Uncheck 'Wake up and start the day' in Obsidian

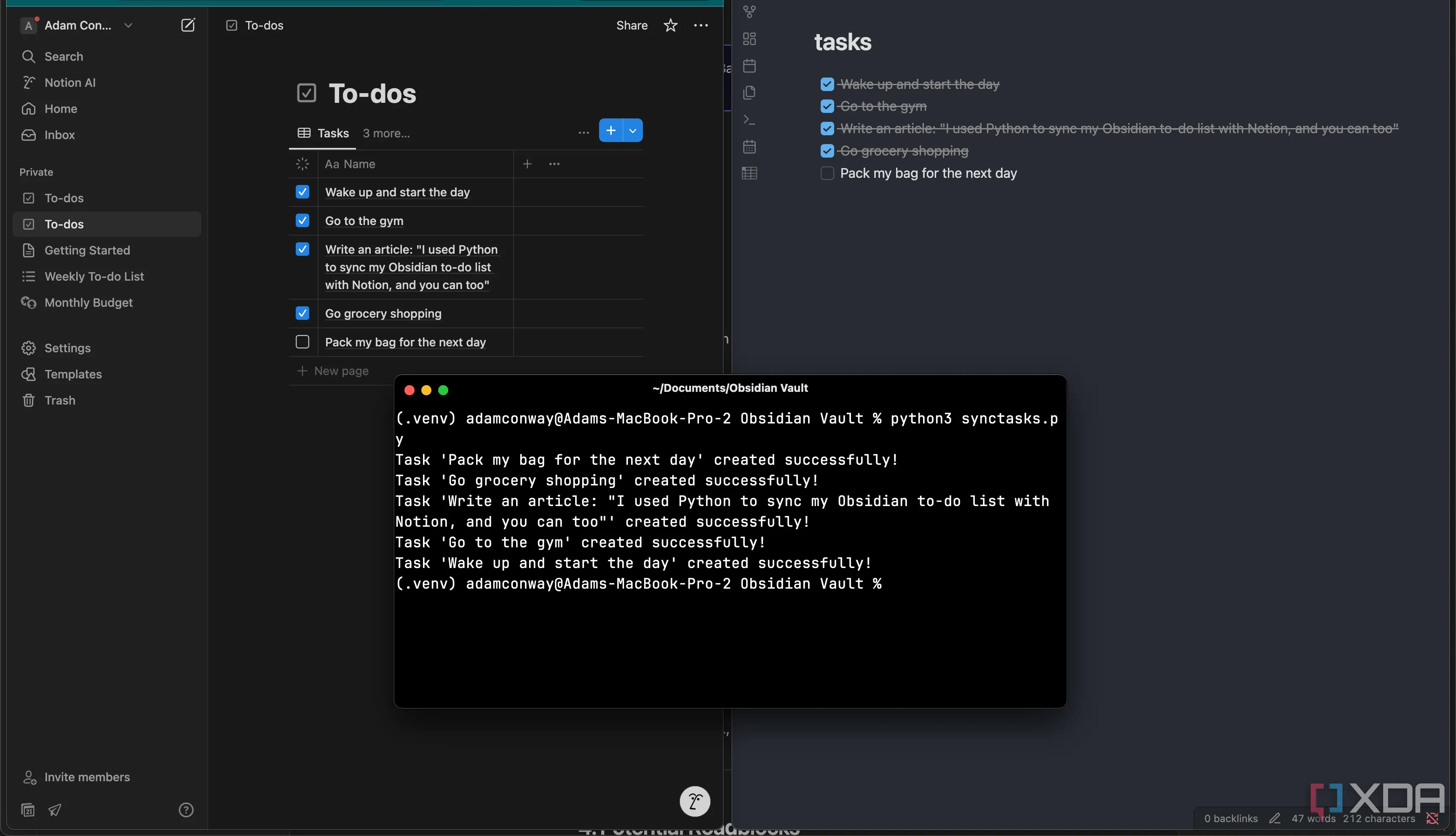(827, 84)
